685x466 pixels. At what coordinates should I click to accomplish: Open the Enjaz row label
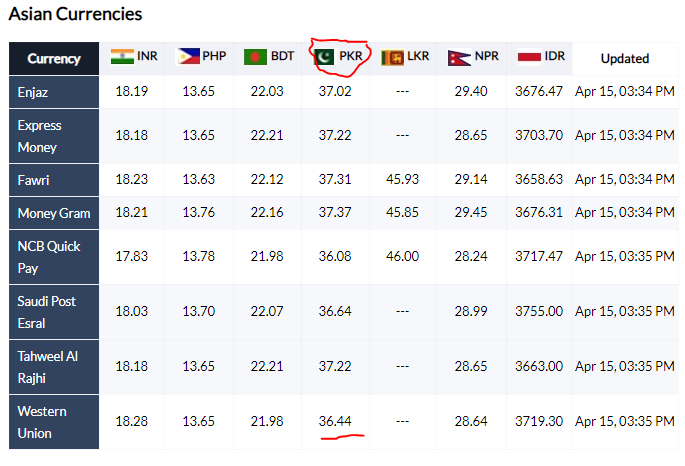click(54, 92)
